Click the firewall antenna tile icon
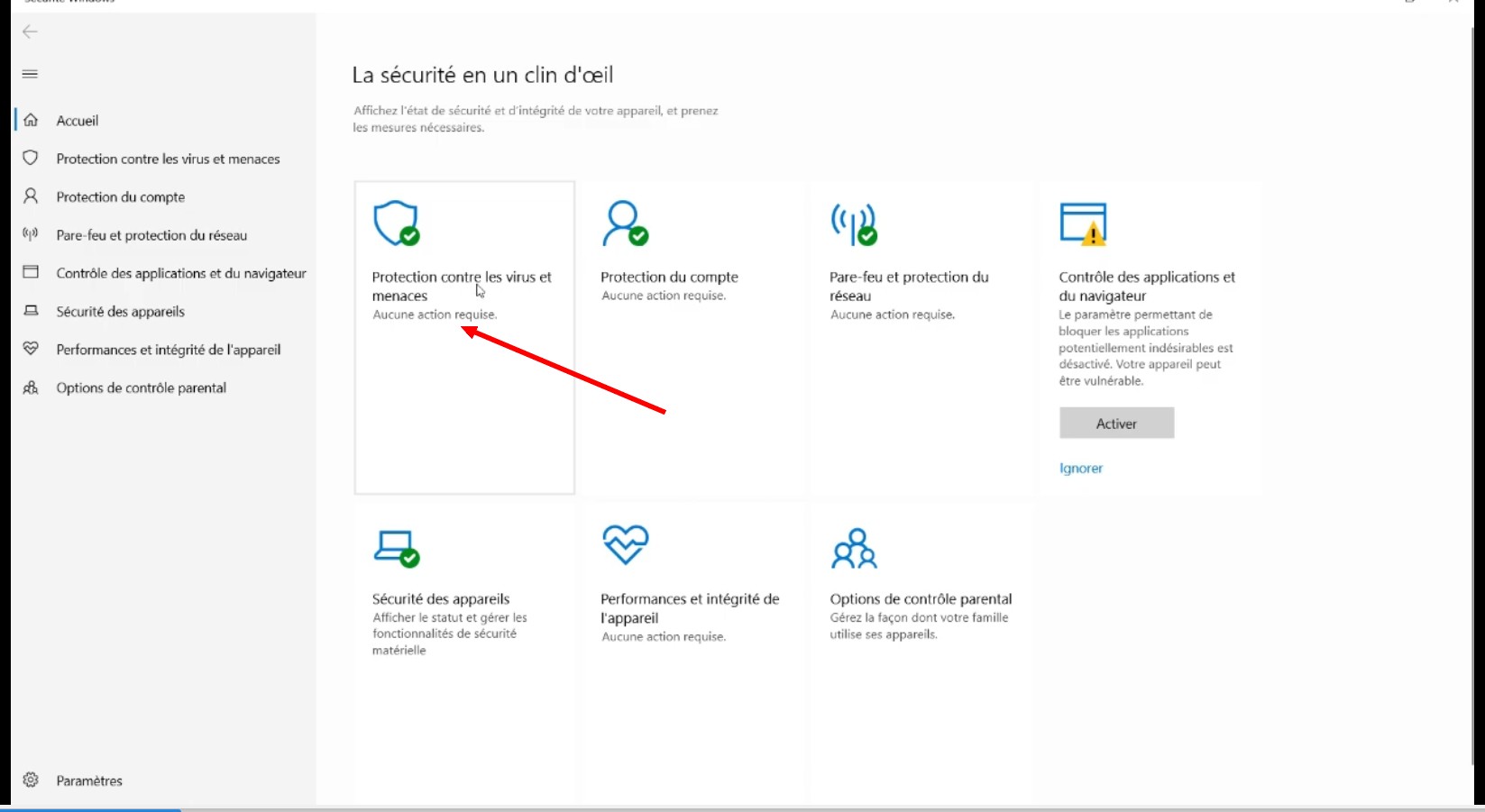Image resolution: width=1485 pixels, height=812 pixels. click(x=854, y=224)
